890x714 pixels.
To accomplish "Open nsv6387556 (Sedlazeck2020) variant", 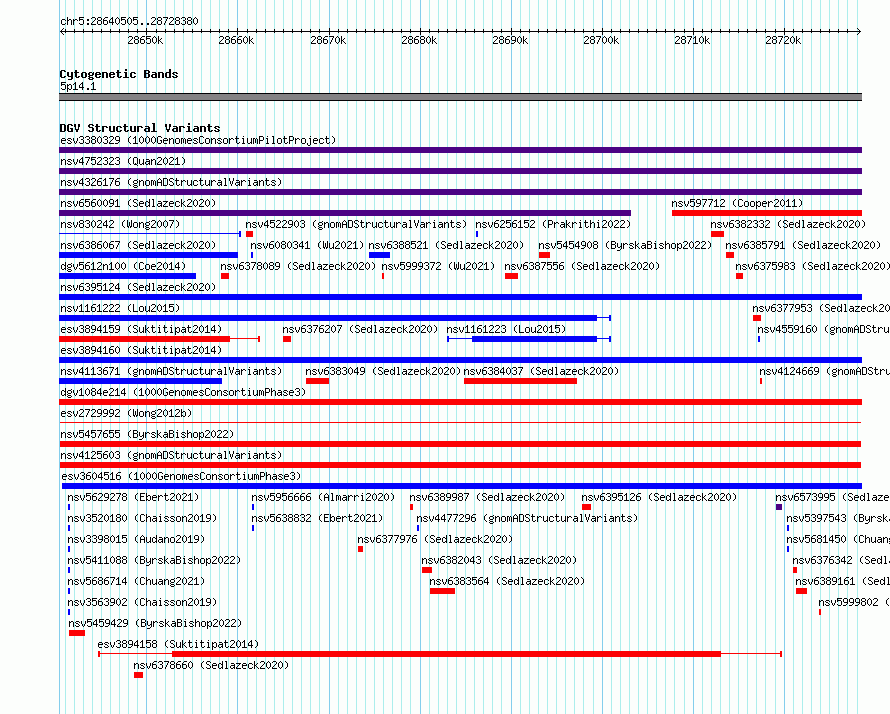I will pyautogui.click(x=582, y=266).
